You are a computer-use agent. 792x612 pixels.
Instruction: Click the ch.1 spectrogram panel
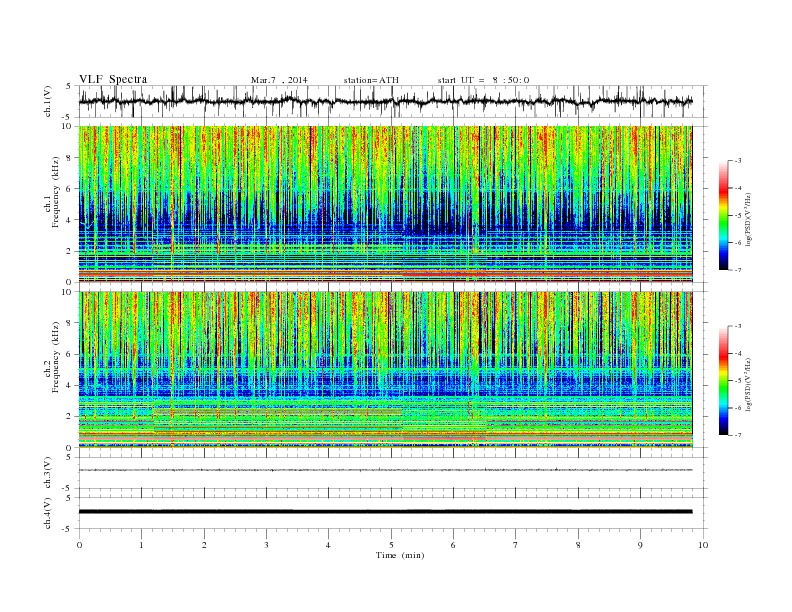click(x=385, y=204)
